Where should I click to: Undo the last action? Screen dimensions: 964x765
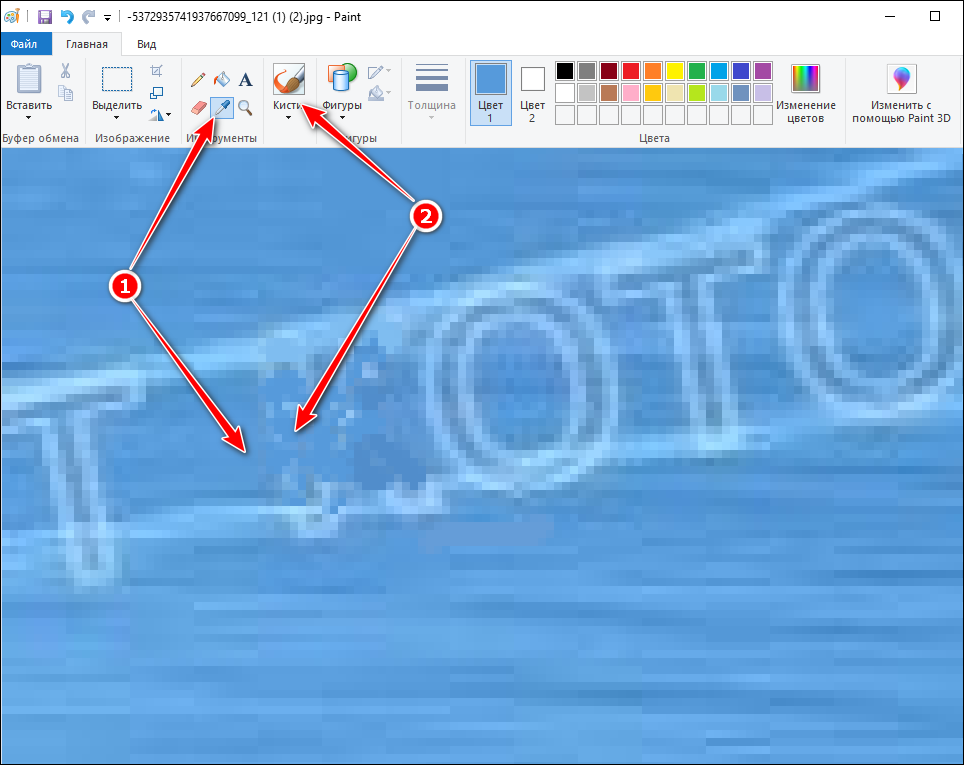67,16
